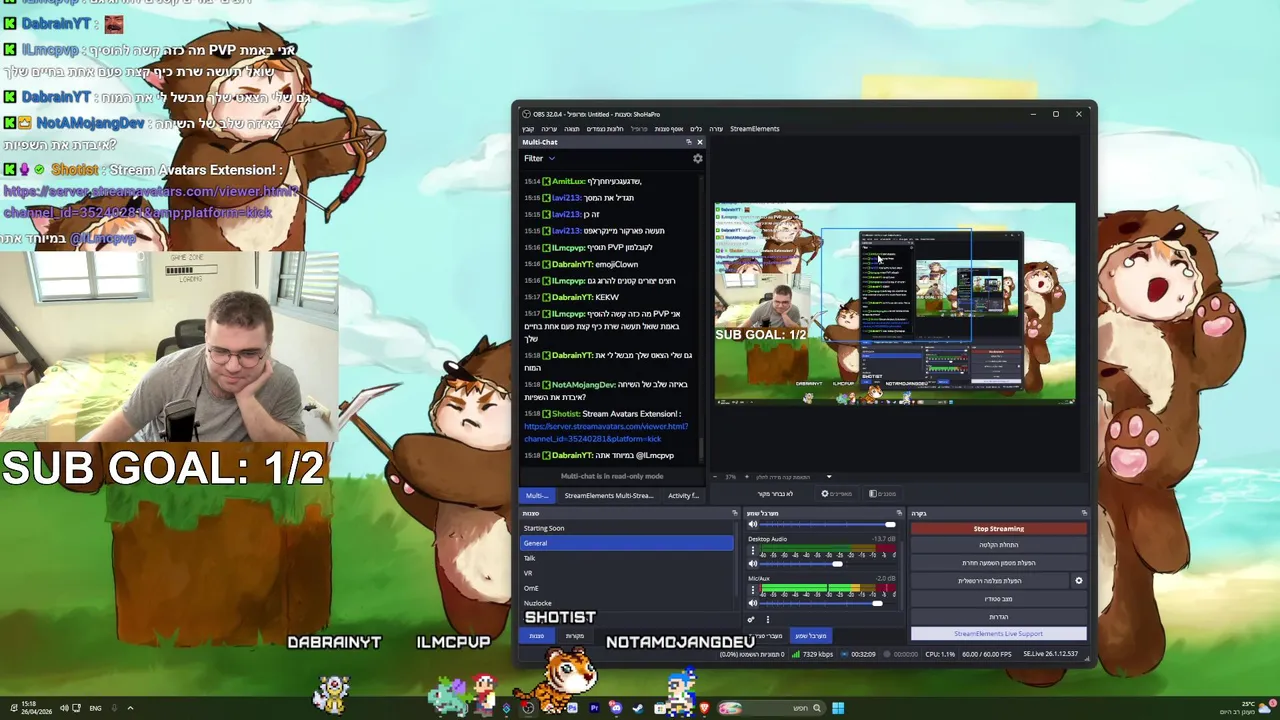Open the עזרה (Help) menu
Viewport: 1280px width, 720px height.
coord(716,128)
